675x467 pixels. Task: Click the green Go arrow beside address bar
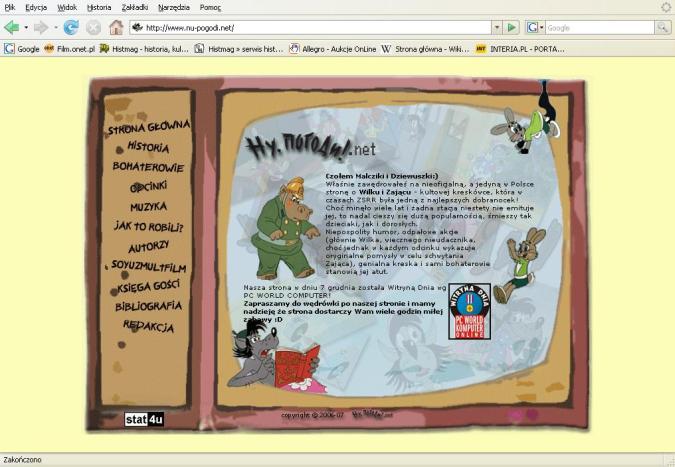tap(511, 28)
